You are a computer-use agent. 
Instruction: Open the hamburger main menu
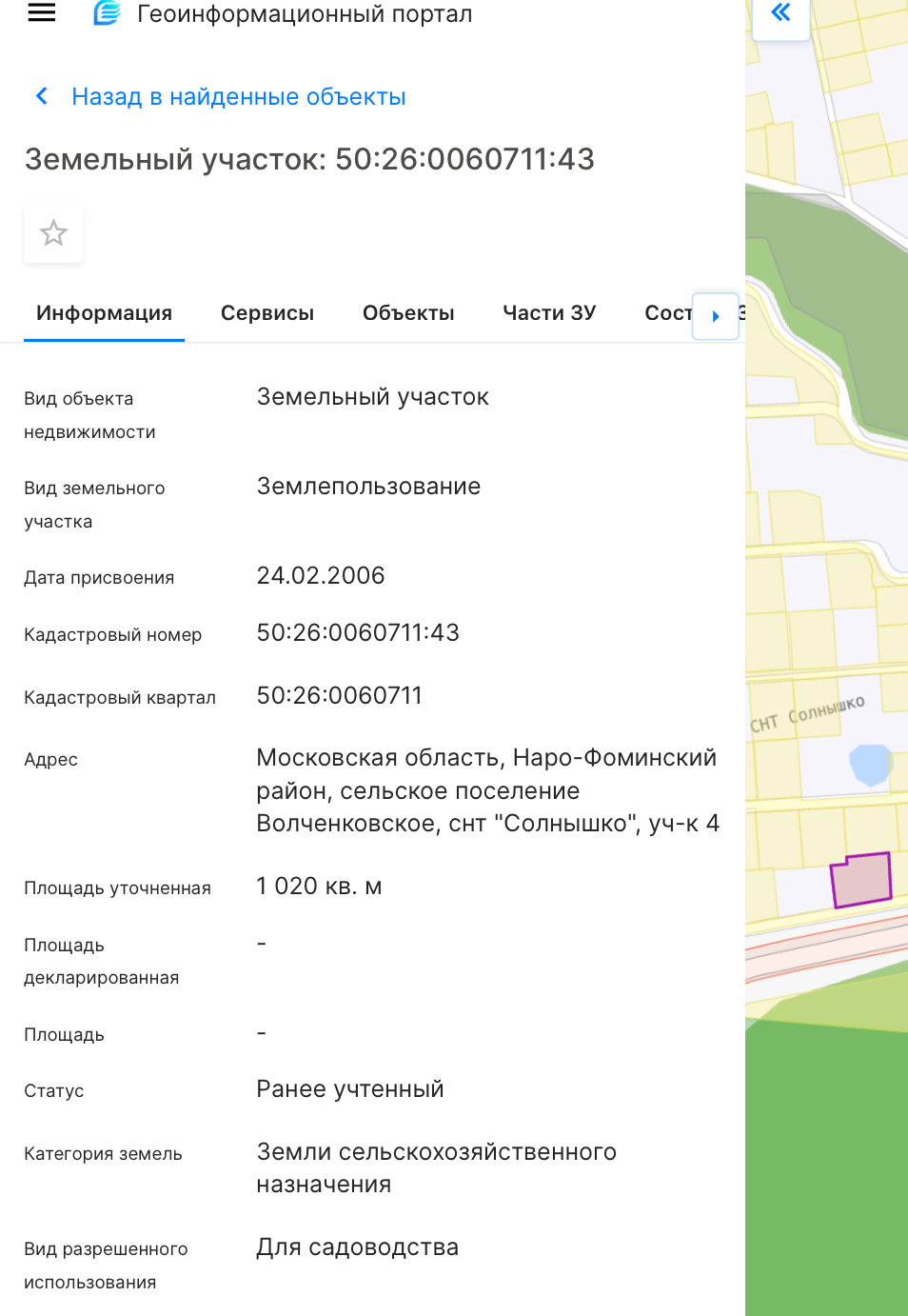(x=42, y=12)
